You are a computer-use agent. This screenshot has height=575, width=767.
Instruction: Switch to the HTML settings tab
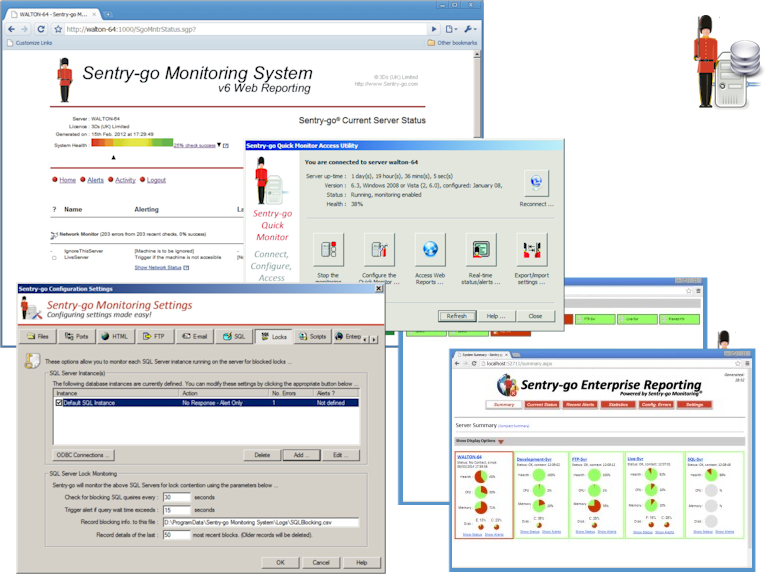point(115,336)
